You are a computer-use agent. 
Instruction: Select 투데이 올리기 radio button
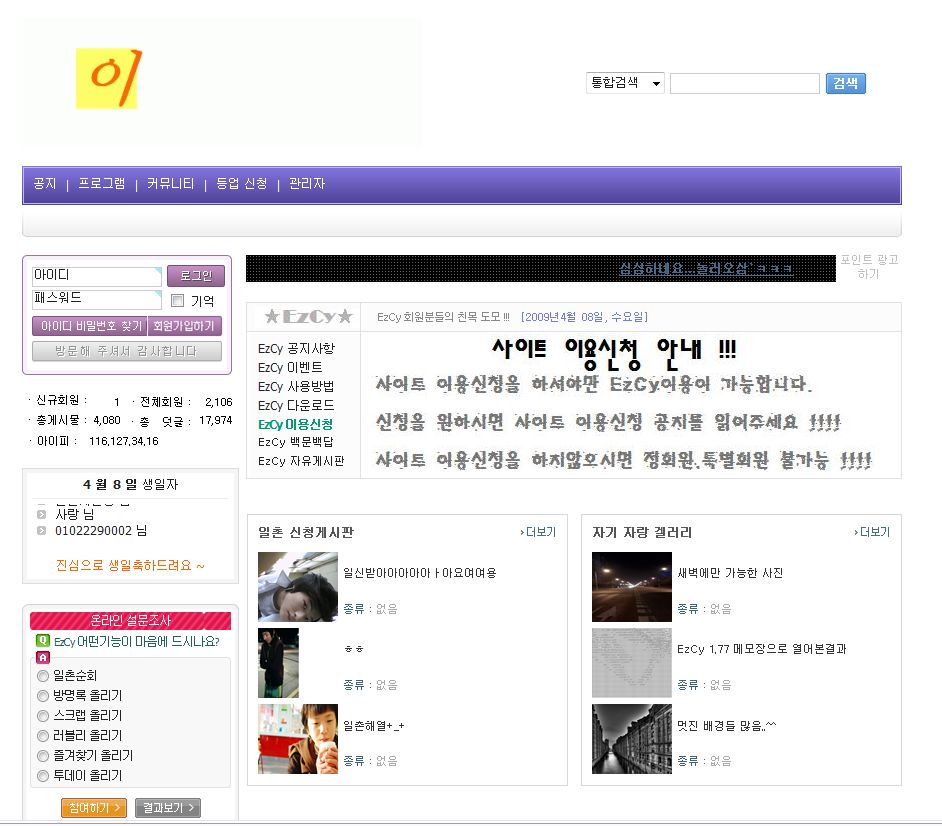pyautogui.click(x=43, y=776)
